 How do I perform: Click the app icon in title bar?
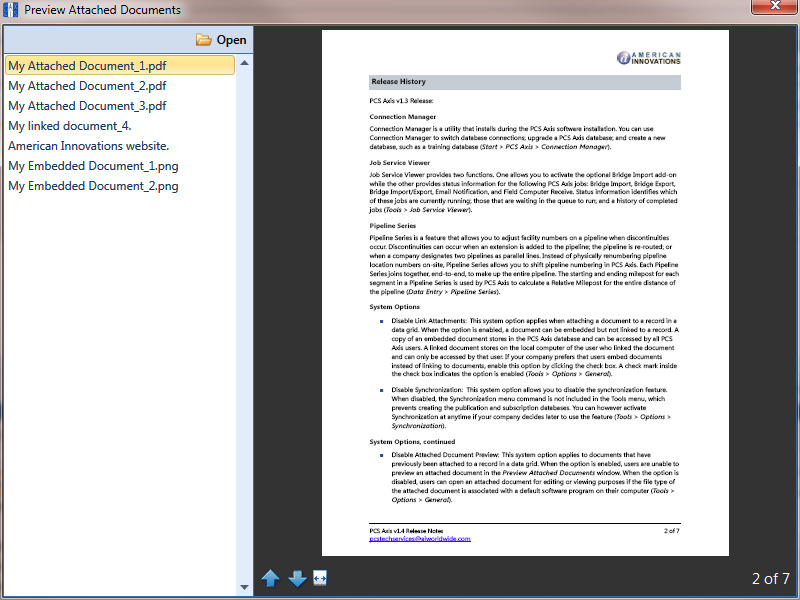[x=10, y=9]
